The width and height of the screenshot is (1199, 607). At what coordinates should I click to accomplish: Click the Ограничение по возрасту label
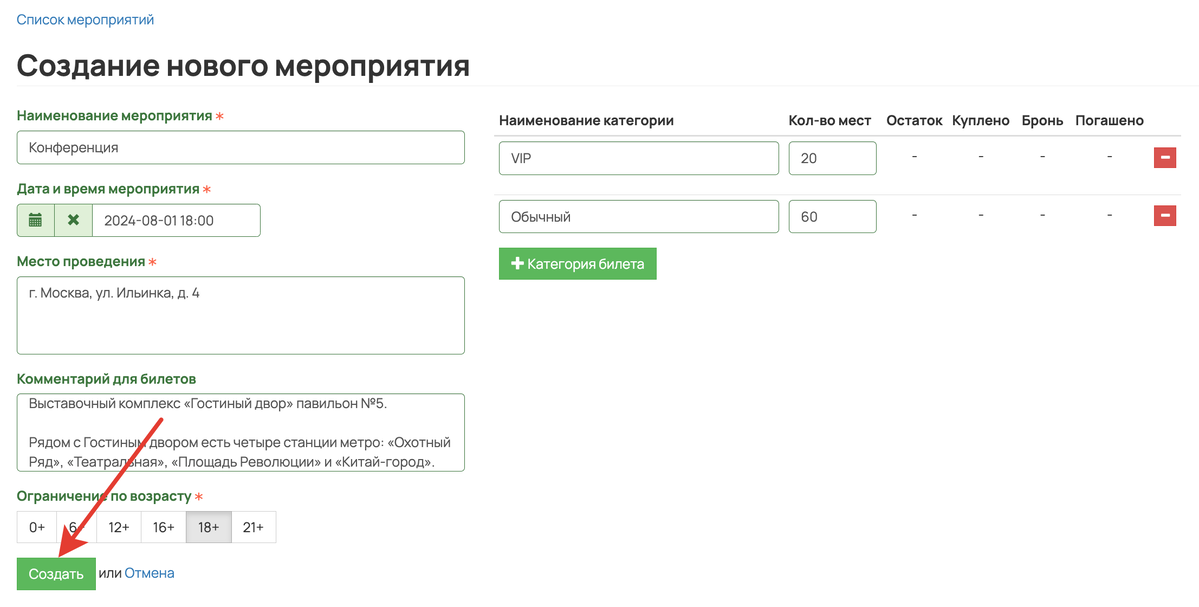[104, 496]
